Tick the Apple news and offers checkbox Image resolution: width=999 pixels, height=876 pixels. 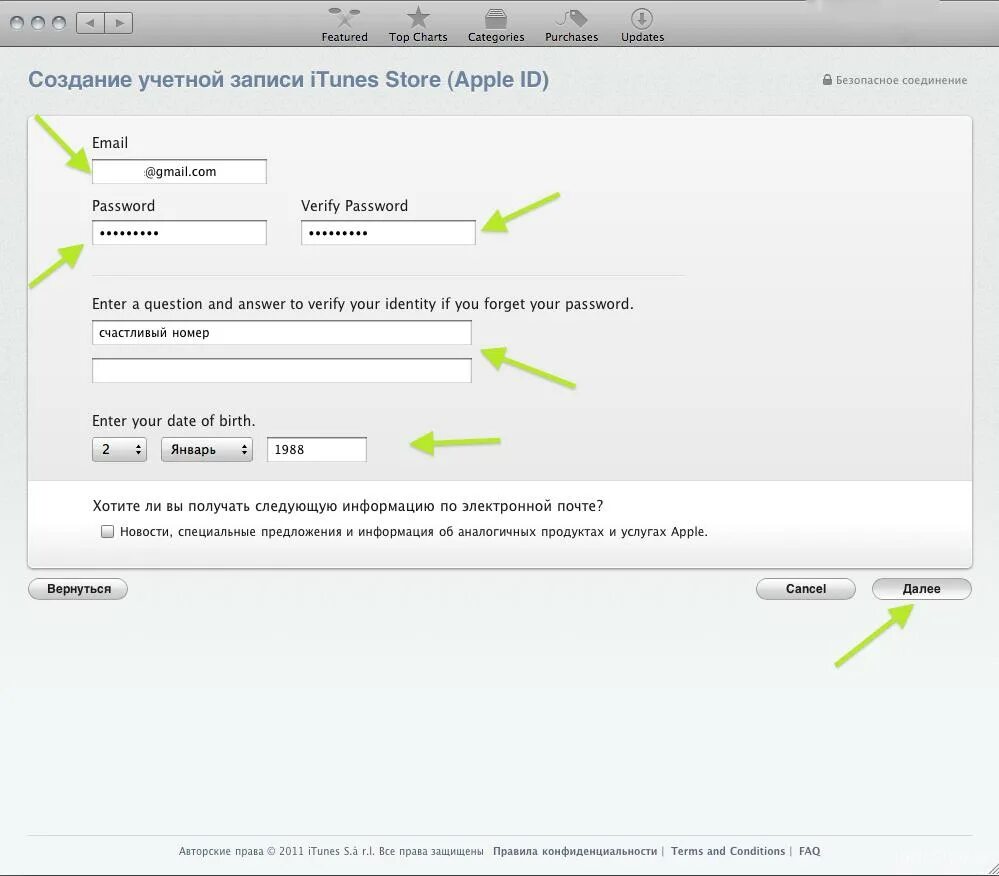(x=107, y=531)
